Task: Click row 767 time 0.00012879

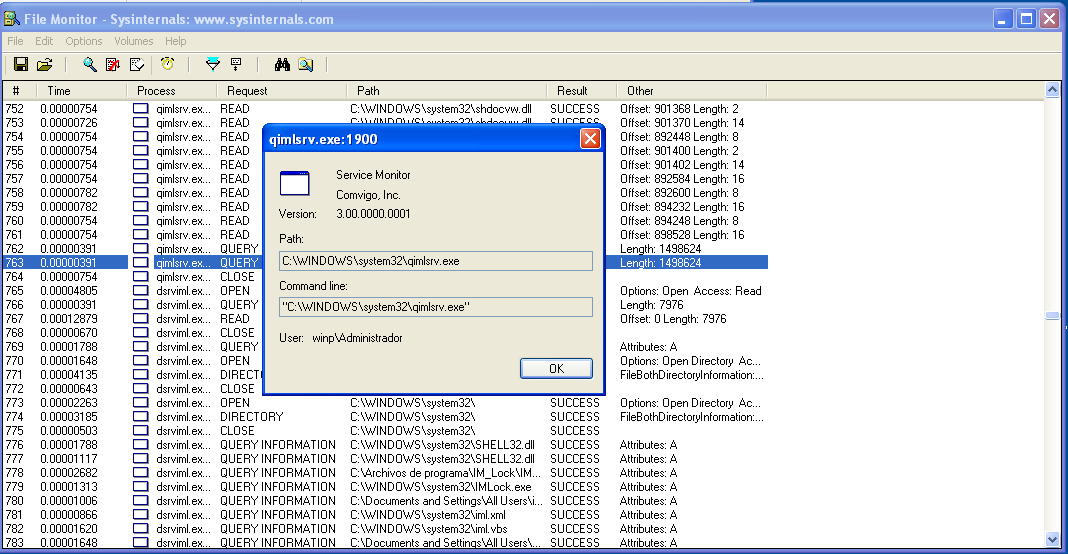Action: pos(69,319)
